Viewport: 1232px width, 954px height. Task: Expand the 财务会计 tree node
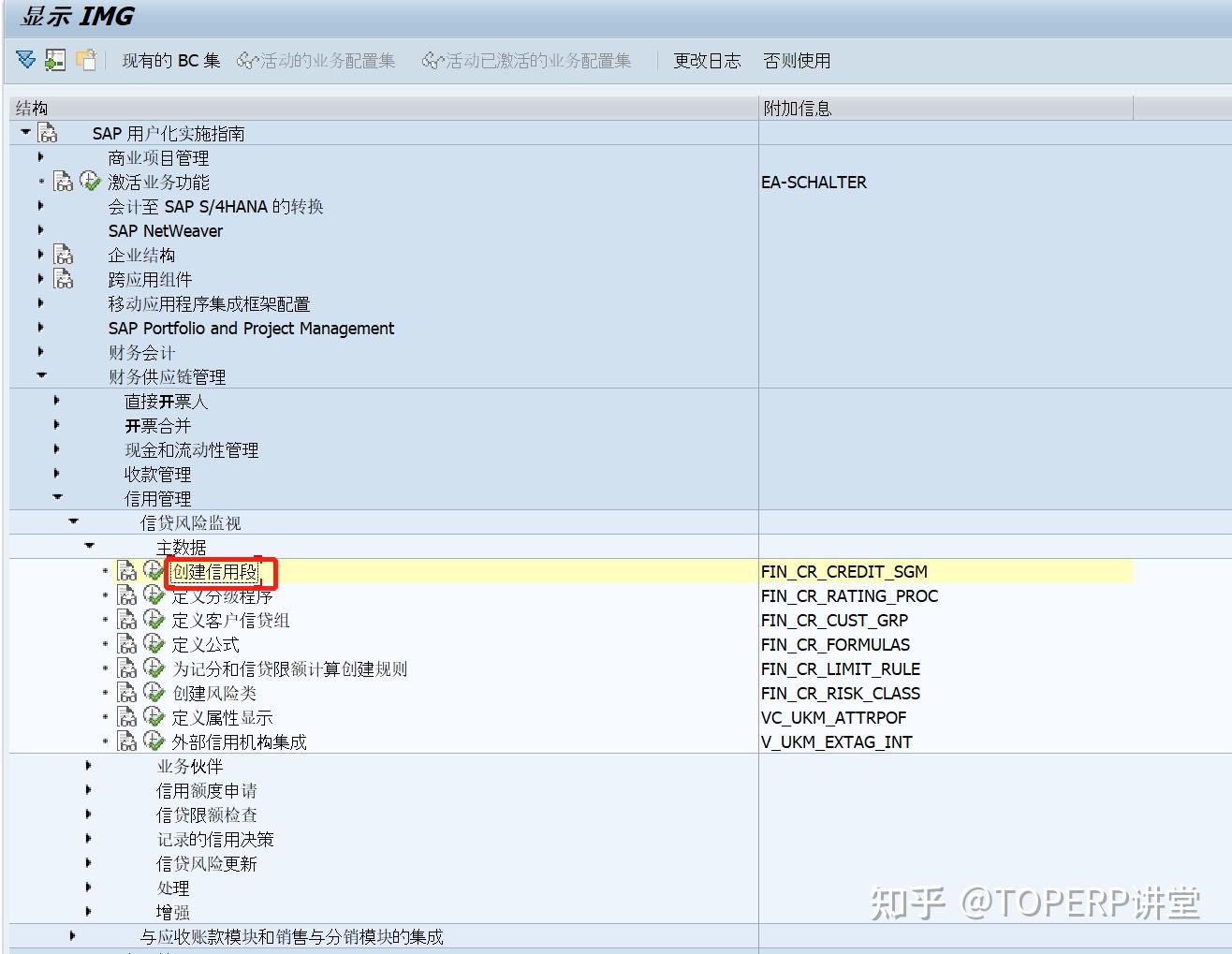pyautogui.click(x=41, y=352)
